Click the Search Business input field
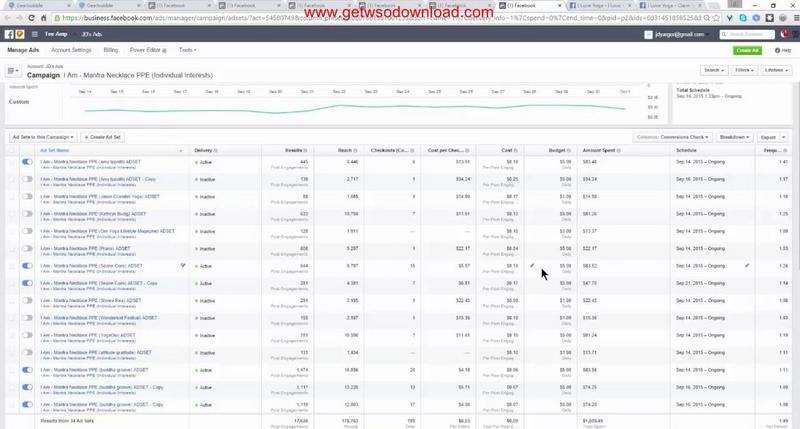800x429 pixels. 747,34
